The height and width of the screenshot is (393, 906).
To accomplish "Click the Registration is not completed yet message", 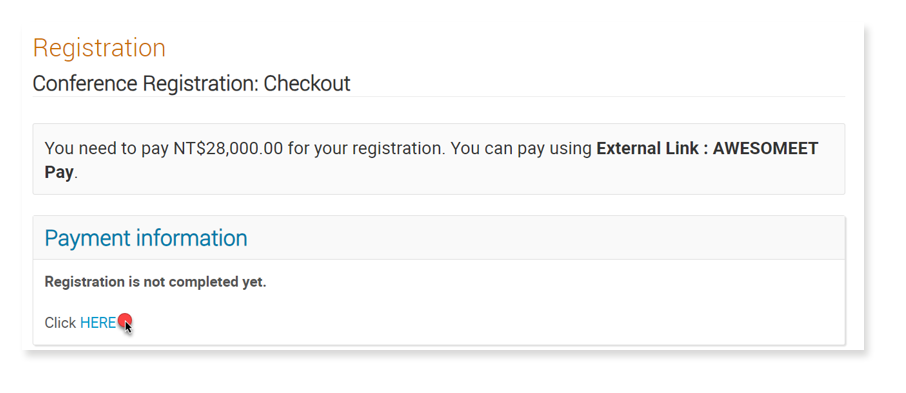I will [x=155, y=282].
